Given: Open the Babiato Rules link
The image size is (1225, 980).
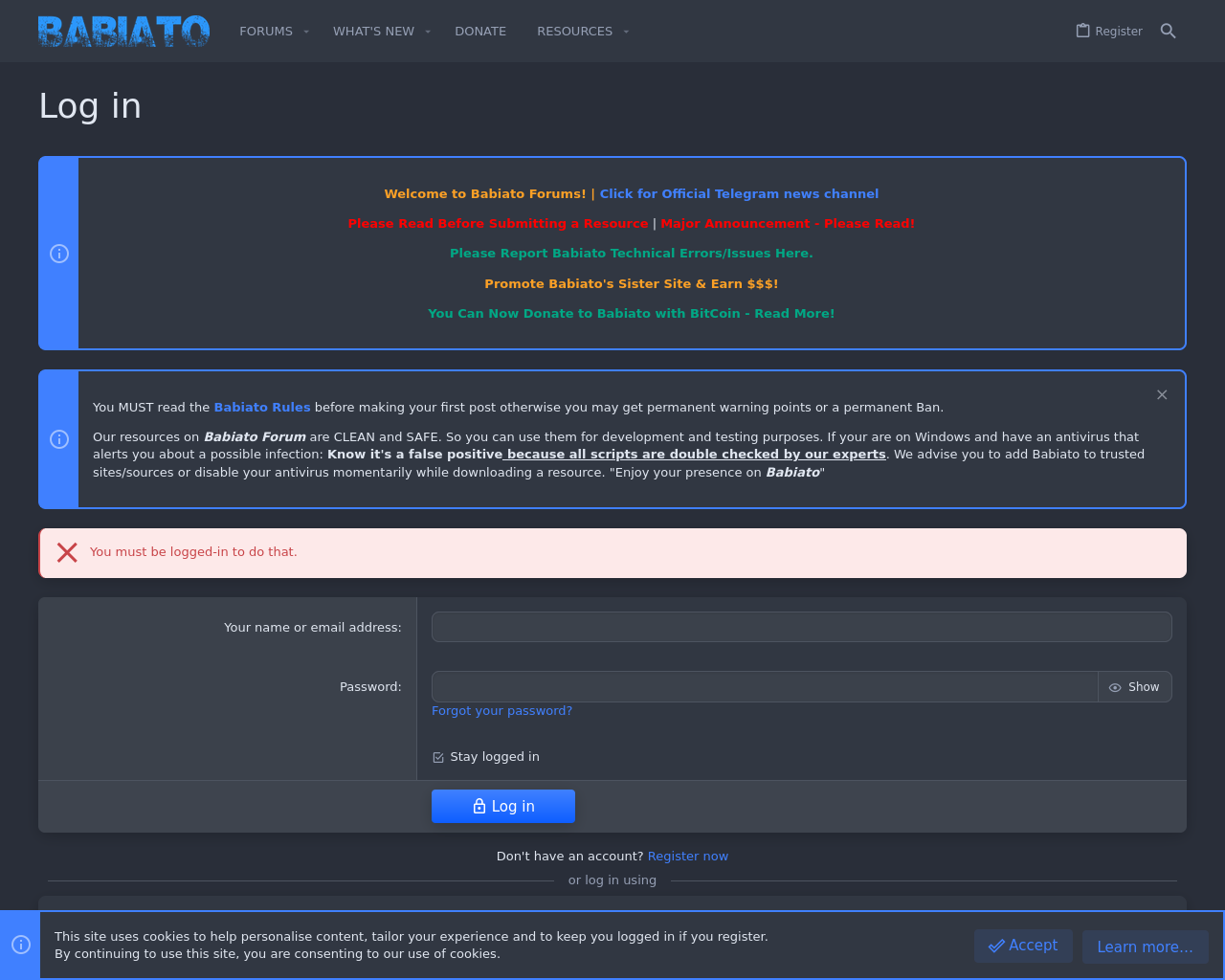Looking at the screenshot, I should 262,408.
